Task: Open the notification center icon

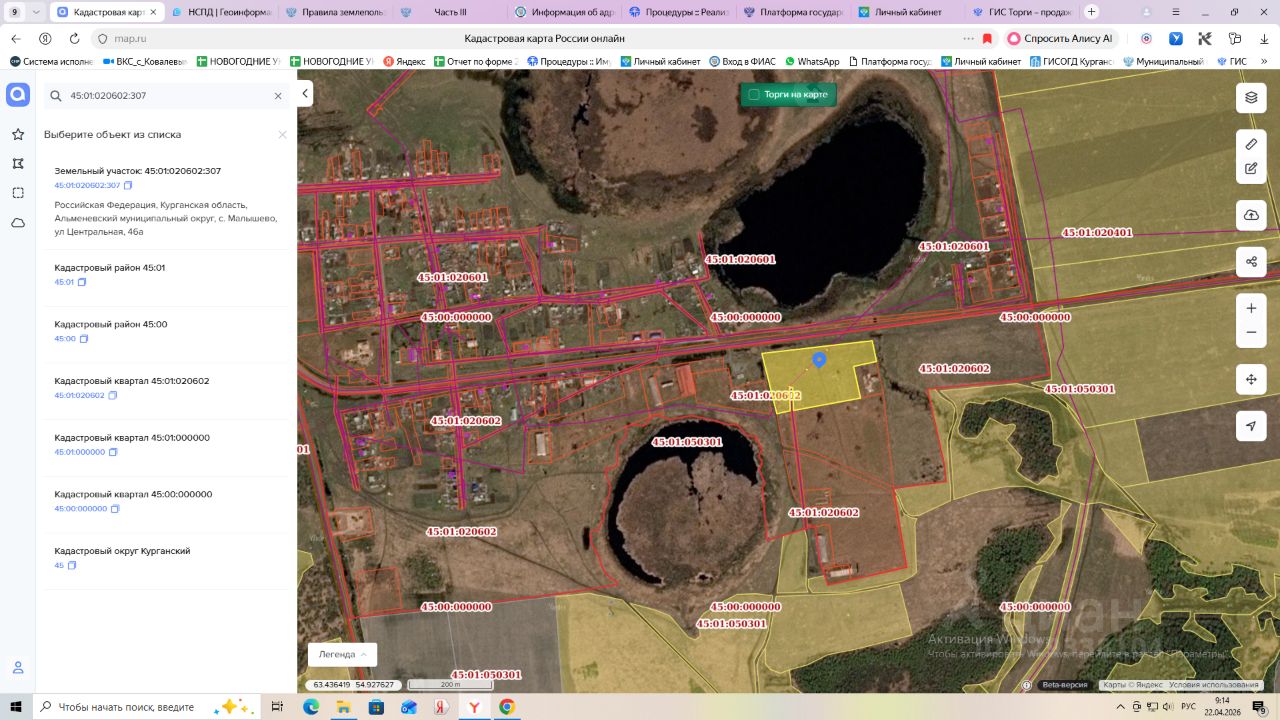Action: click(x=1261, y=707)
